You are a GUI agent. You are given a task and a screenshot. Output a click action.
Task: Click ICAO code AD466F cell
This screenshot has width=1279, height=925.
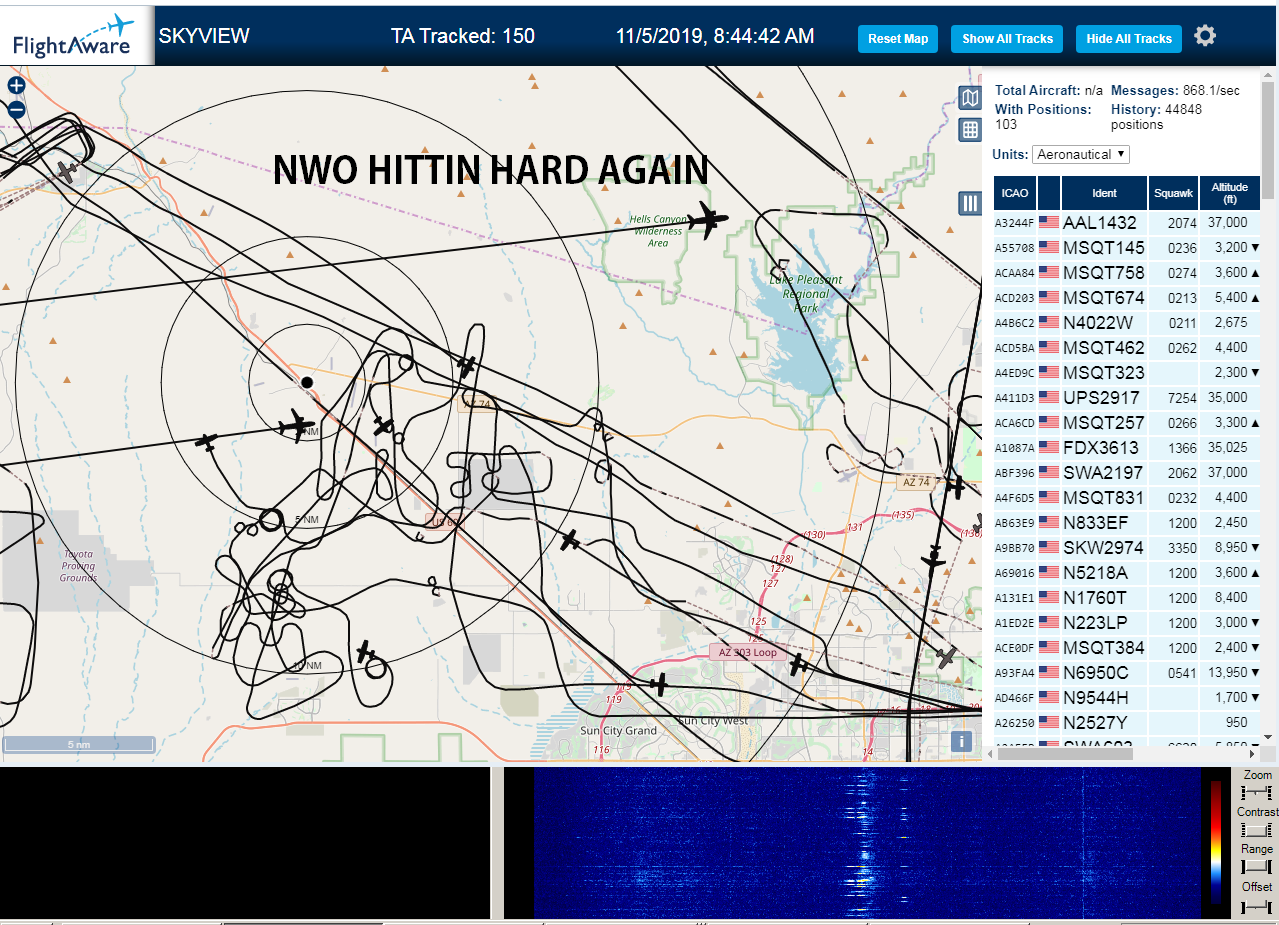pos(1014,698)
